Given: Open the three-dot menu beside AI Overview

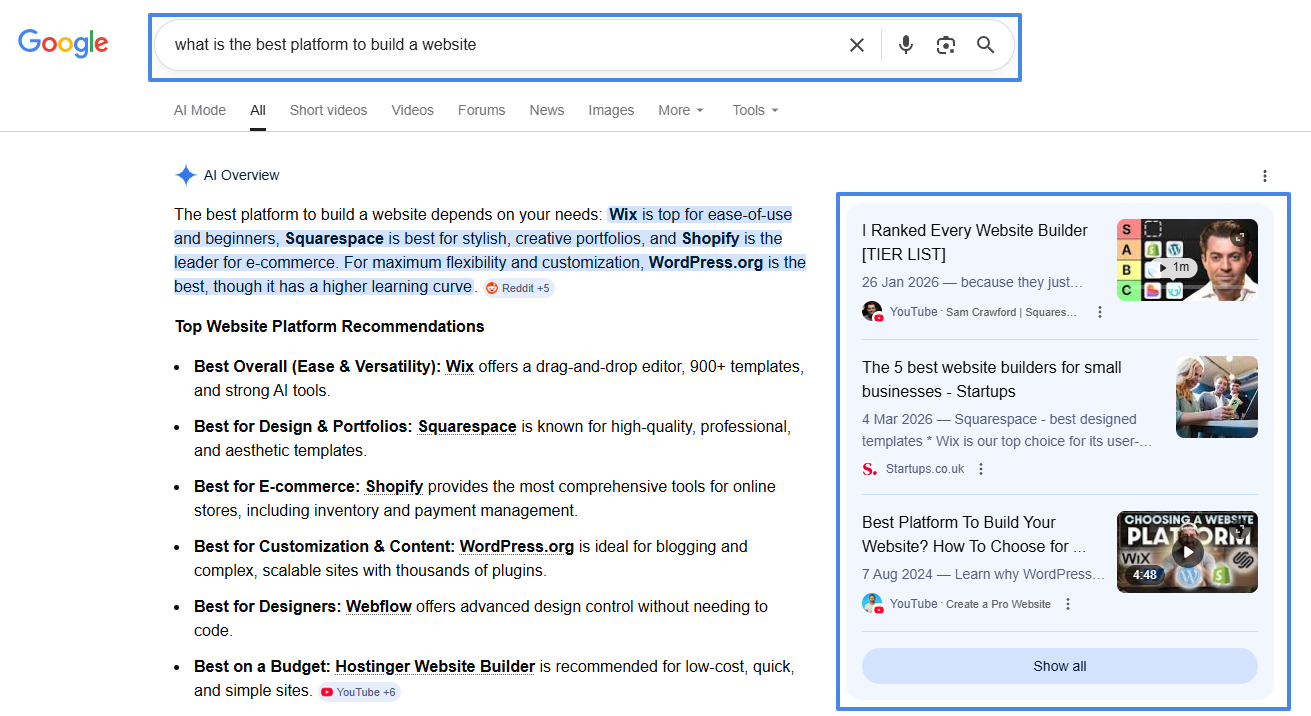Looking at the screenshot, I should (1265, 175).
